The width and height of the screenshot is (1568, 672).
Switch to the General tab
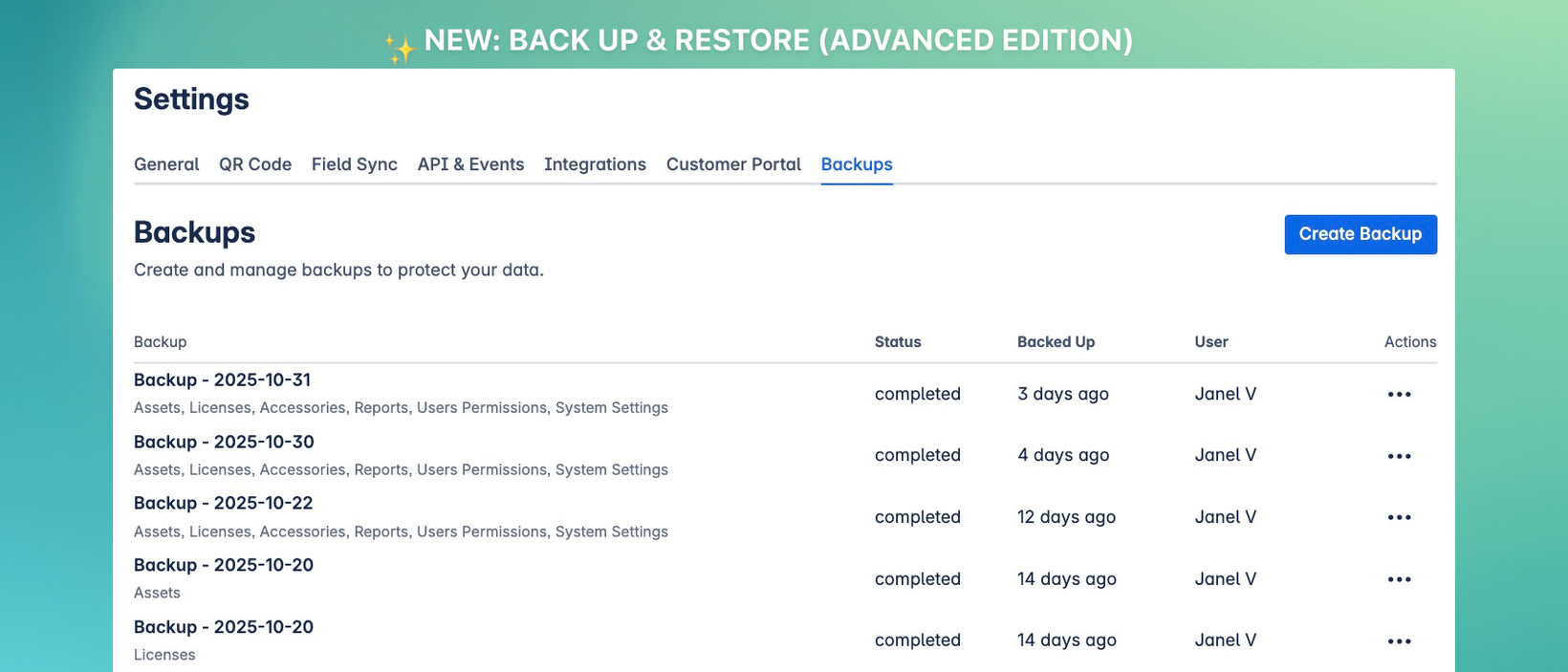pyautogui.click(x=166, y=164)
